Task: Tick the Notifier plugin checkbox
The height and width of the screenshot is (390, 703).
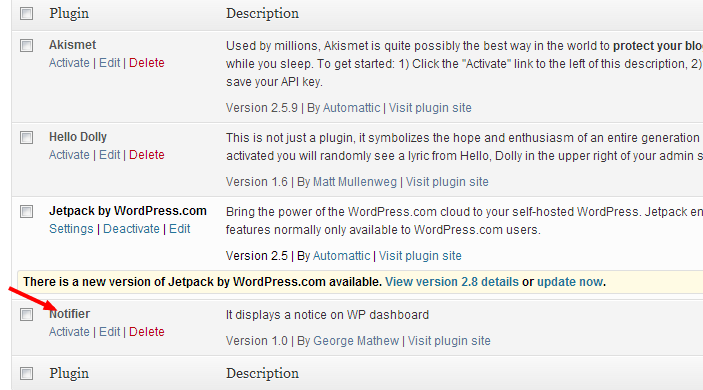Action: click(x=26, y=314)
